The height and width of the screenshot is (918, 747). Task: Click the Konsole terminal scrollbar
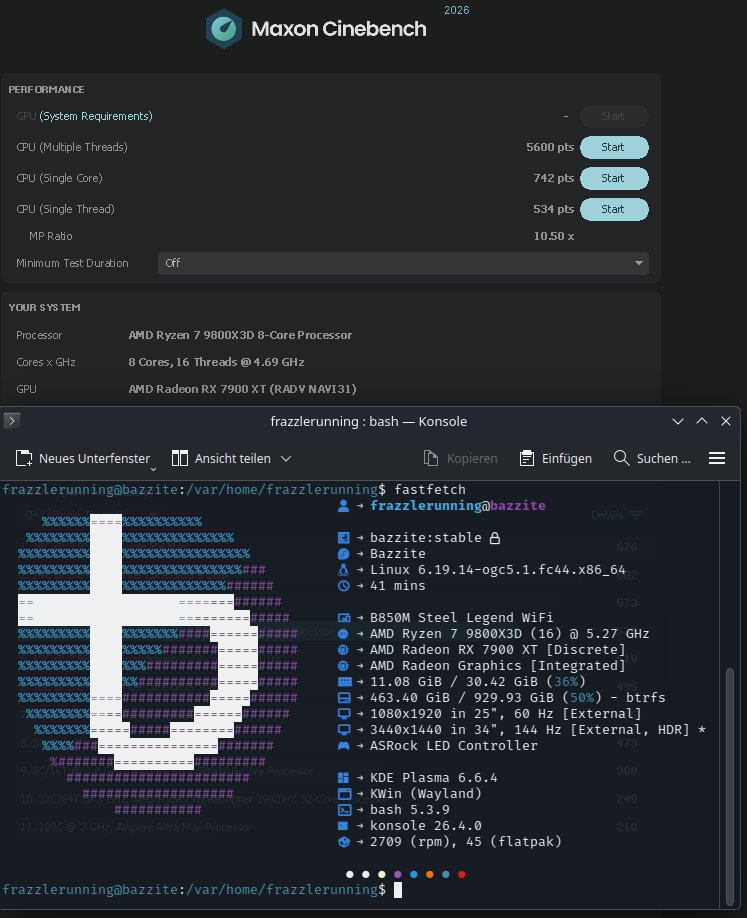click(729, 786)
